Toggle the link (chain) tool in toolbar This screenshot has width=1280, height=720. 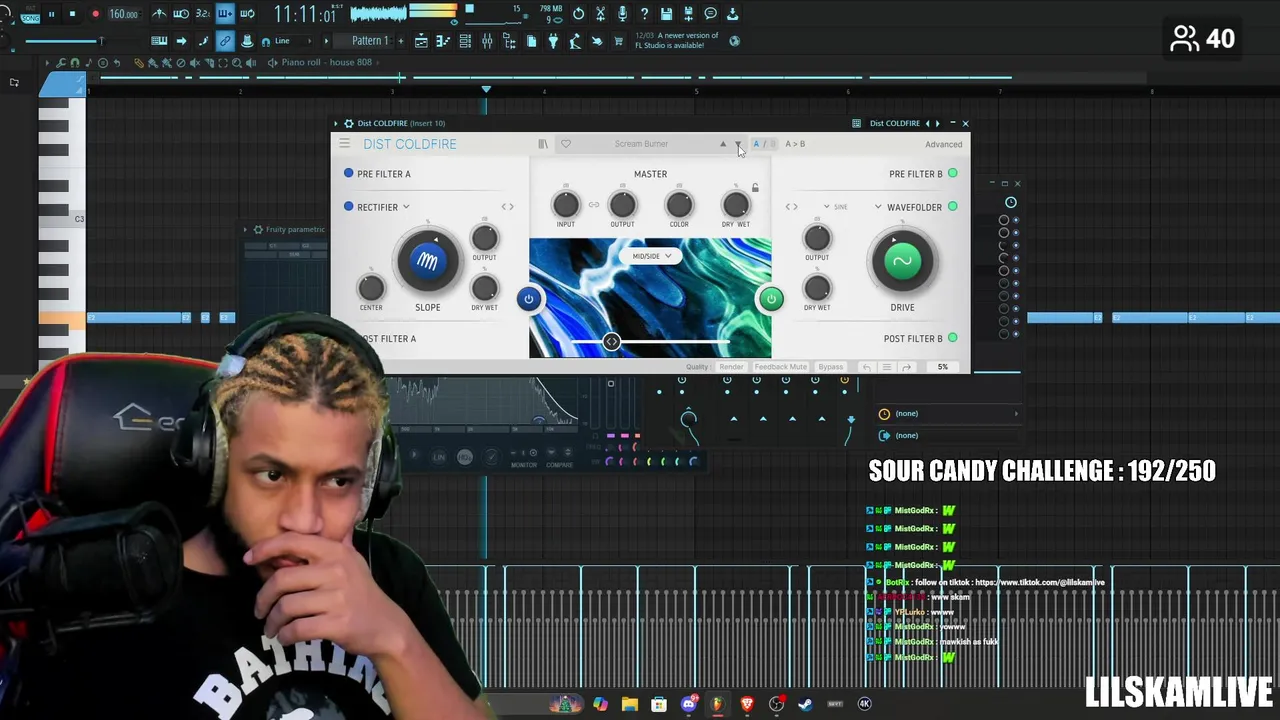pyautogui.click(x=225, y=41)
